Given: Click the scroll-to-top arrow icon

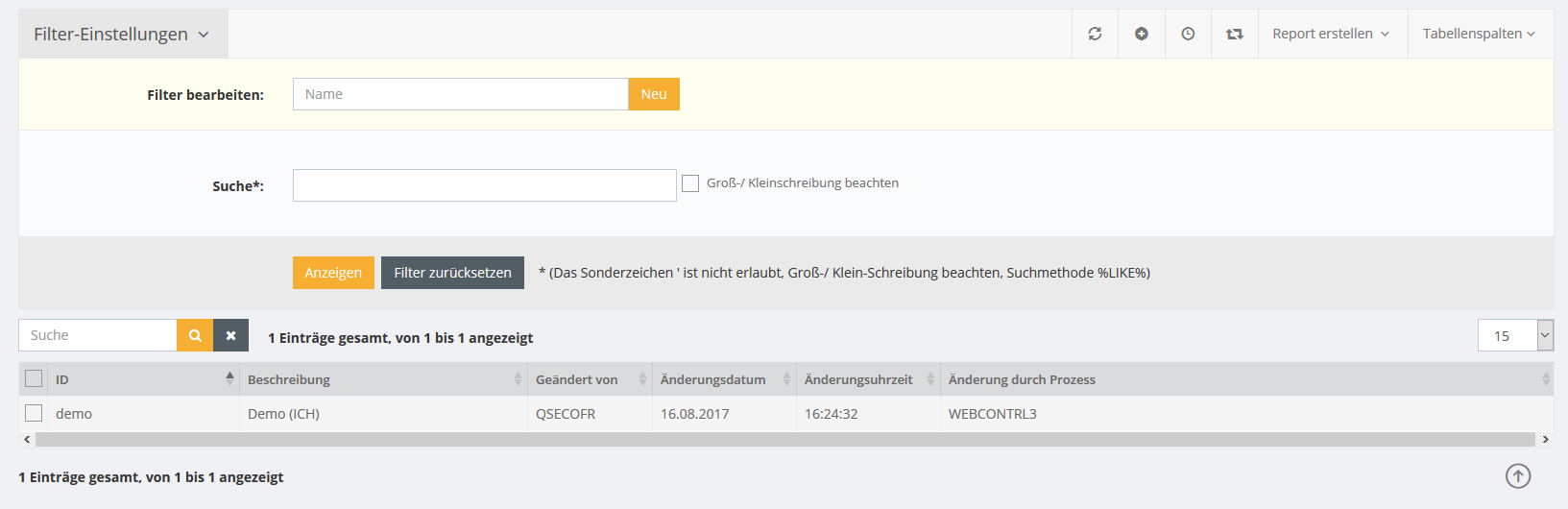Looking at the screenshot, I should point(1518,476).
